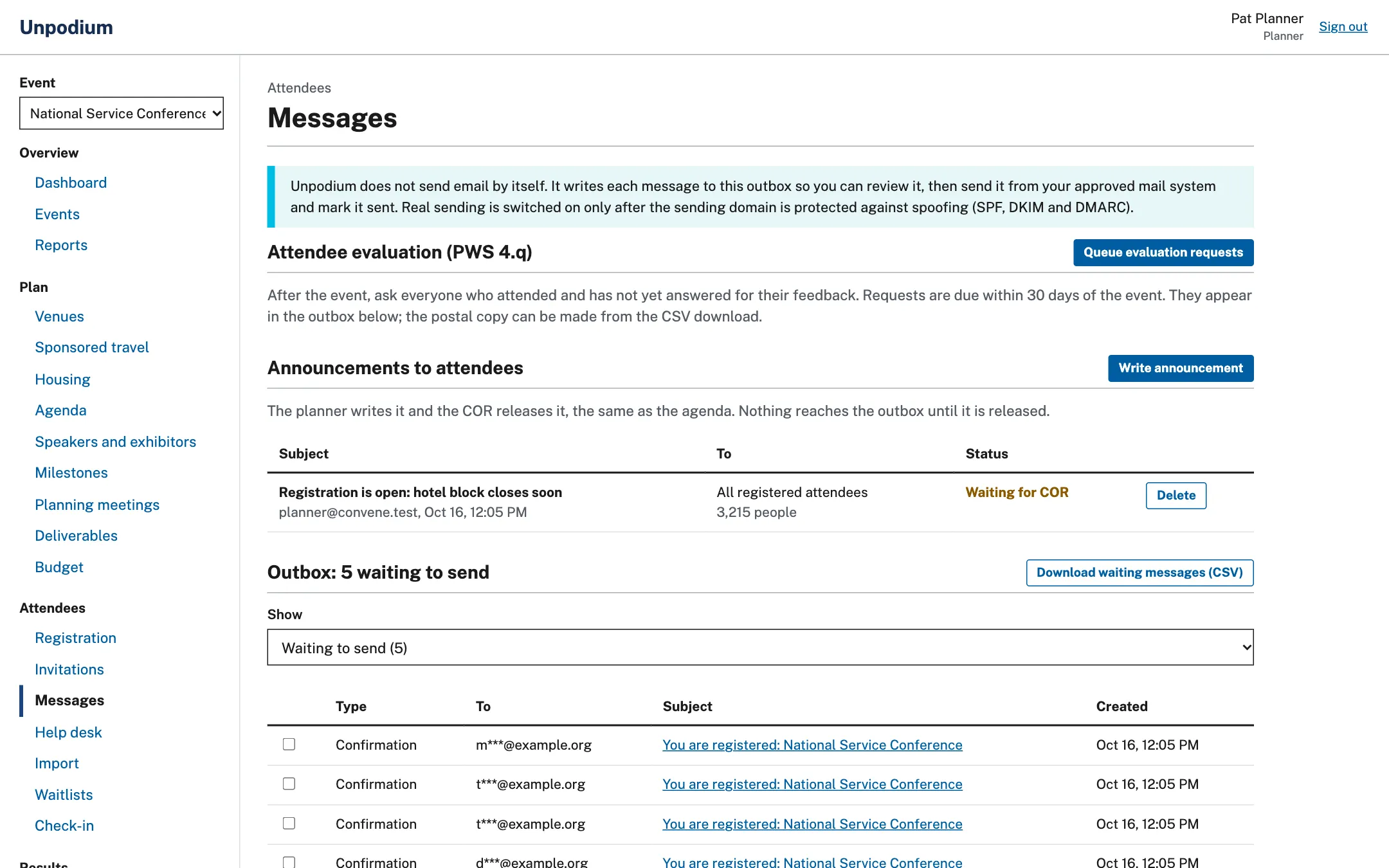Screen dimensions: 1389x868
Task: Click the Type column header
Action: point(350,706)
